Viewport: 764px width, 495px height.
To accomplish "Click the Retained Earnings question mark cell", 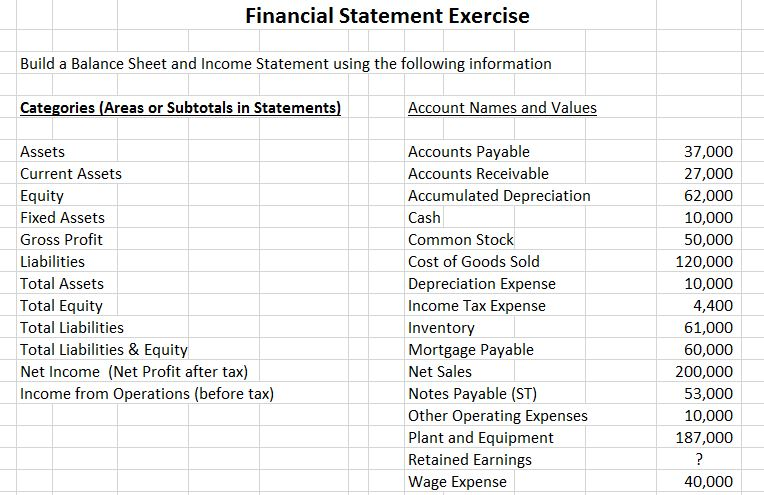I will coord(699,459).
